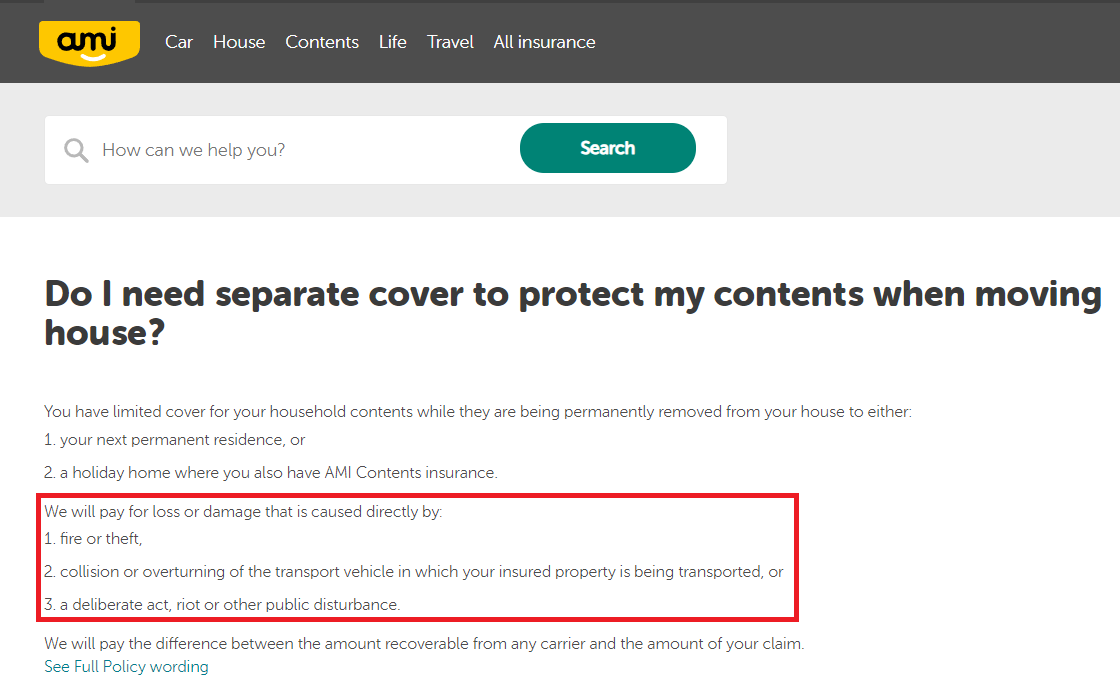Click the AMI logo to go home
1120x688 pixels.
click(x=89, y=43)
